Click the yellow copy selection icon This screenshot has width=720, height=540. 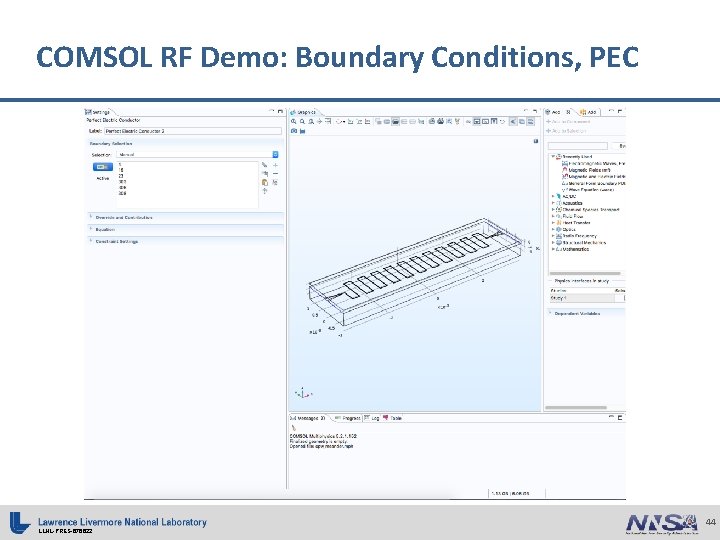pos(265,182)
